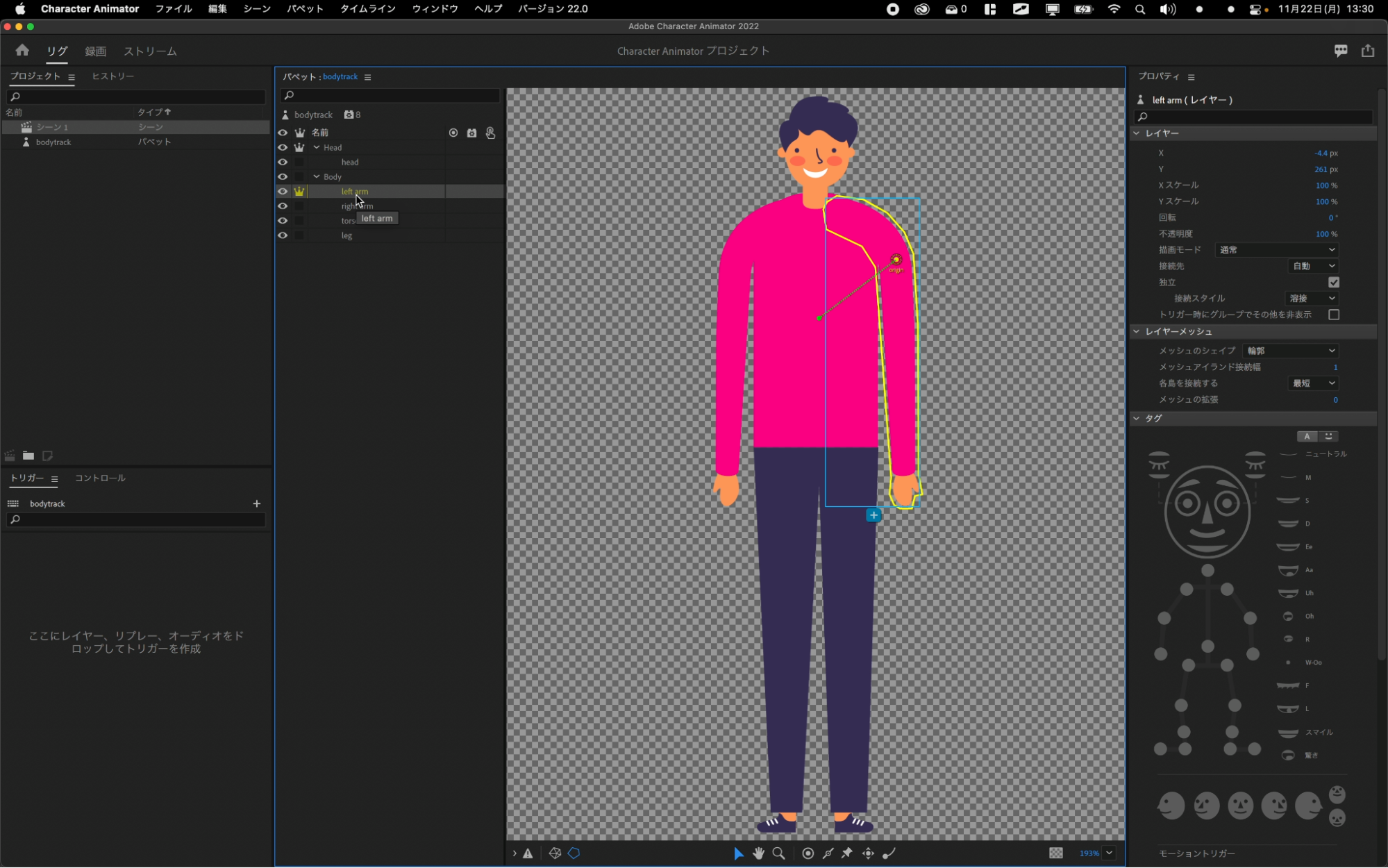Enable トリガー時にグループでその他を非表示 checkbox
1388x868 pixels.
pyautogui.click(x=1333, y=315)
